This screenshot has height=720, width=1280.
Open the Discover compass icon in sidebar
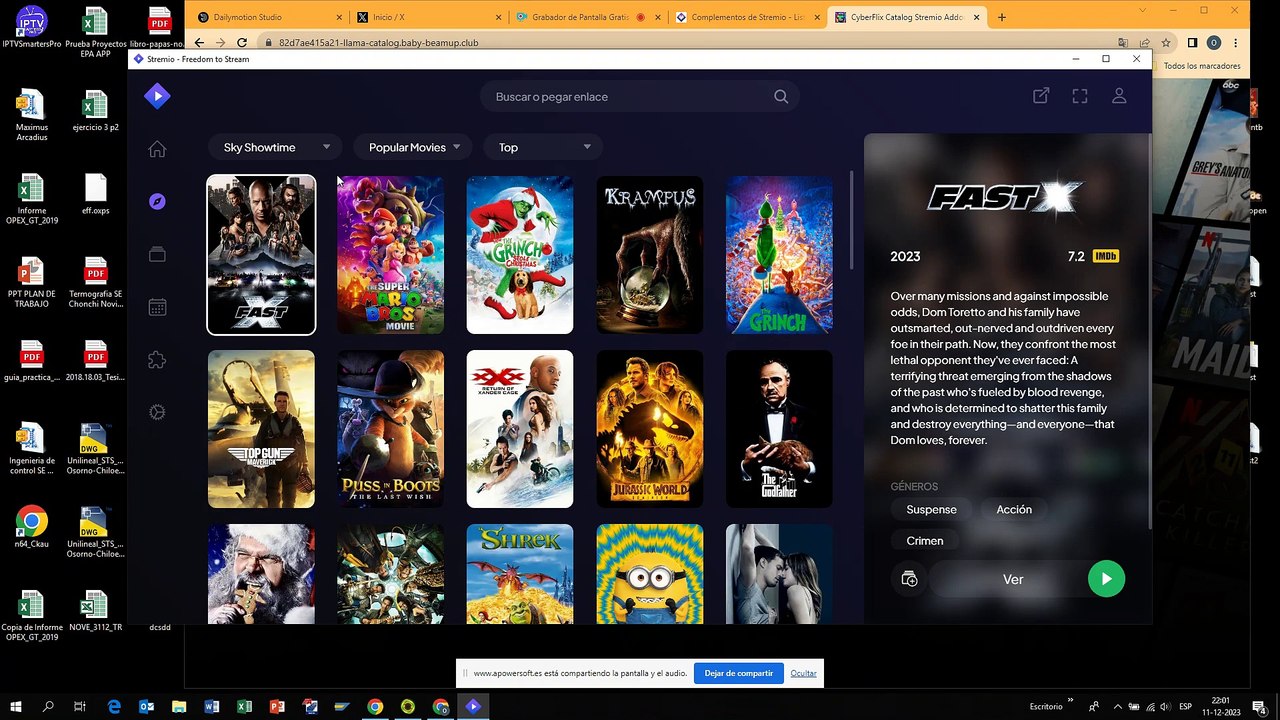coord(157,201)
